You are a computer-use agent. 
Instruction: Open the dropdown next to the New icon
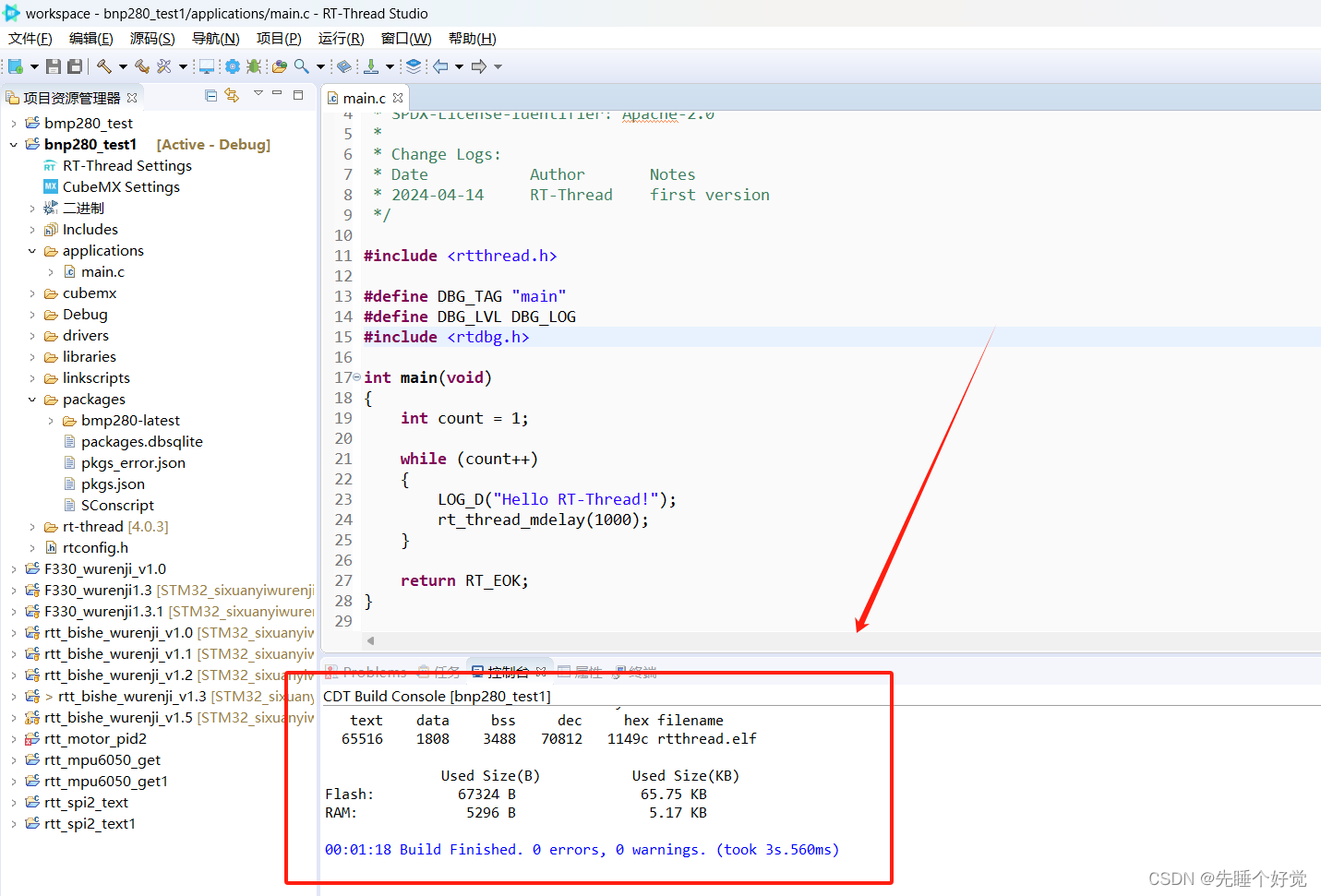(34, 66)
